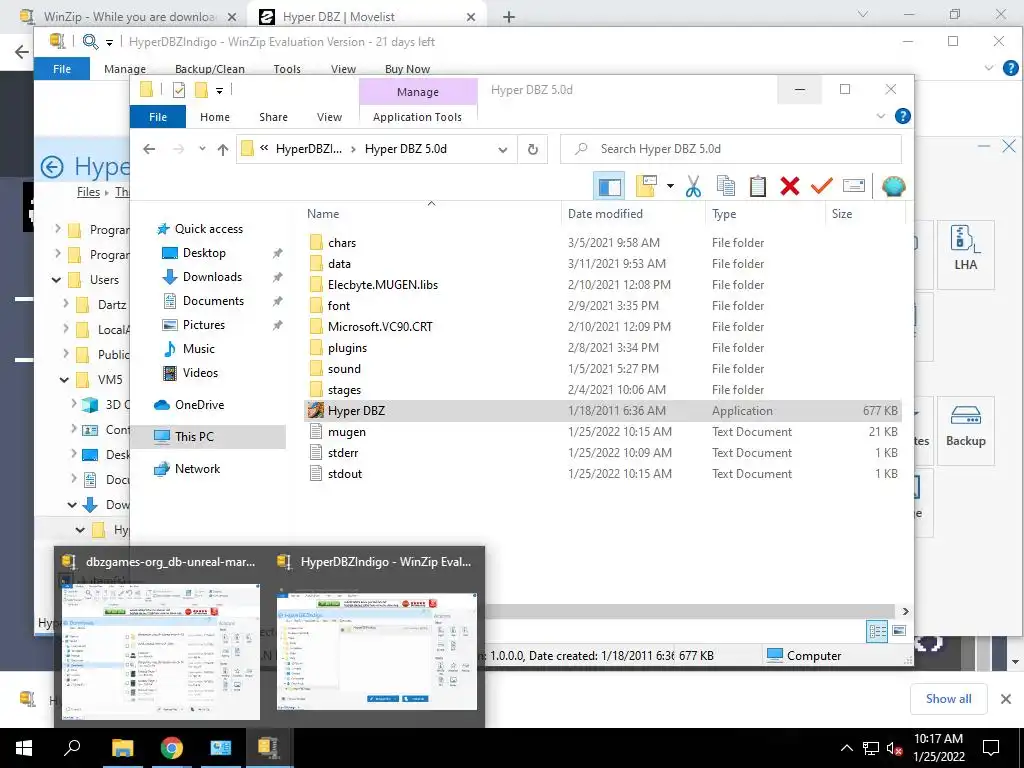
Task: Click the Cut scissors icon
Action: 693,187
